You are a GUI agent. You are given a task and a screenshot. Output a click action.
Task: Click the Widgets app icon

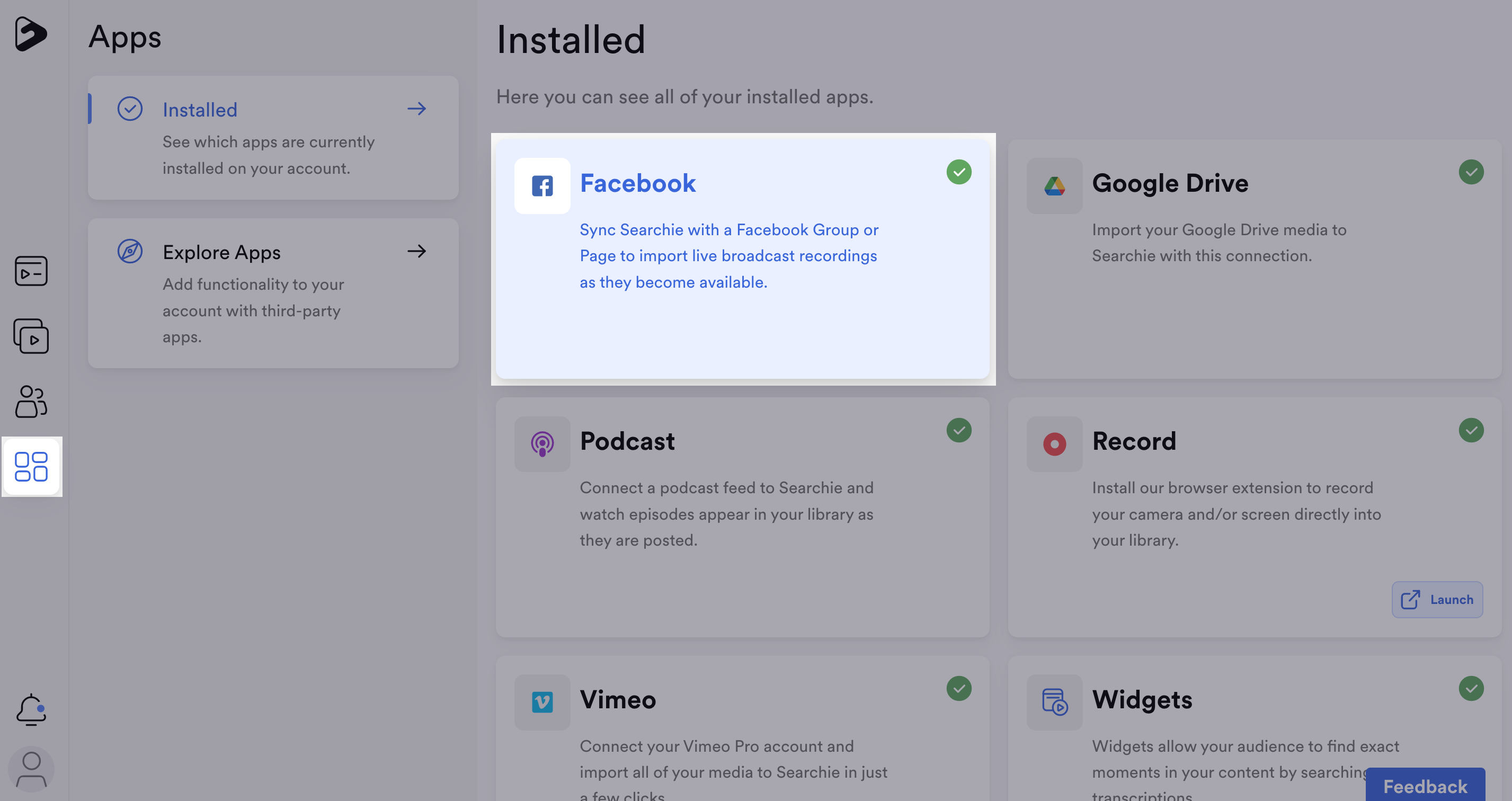pos(1054,702)
